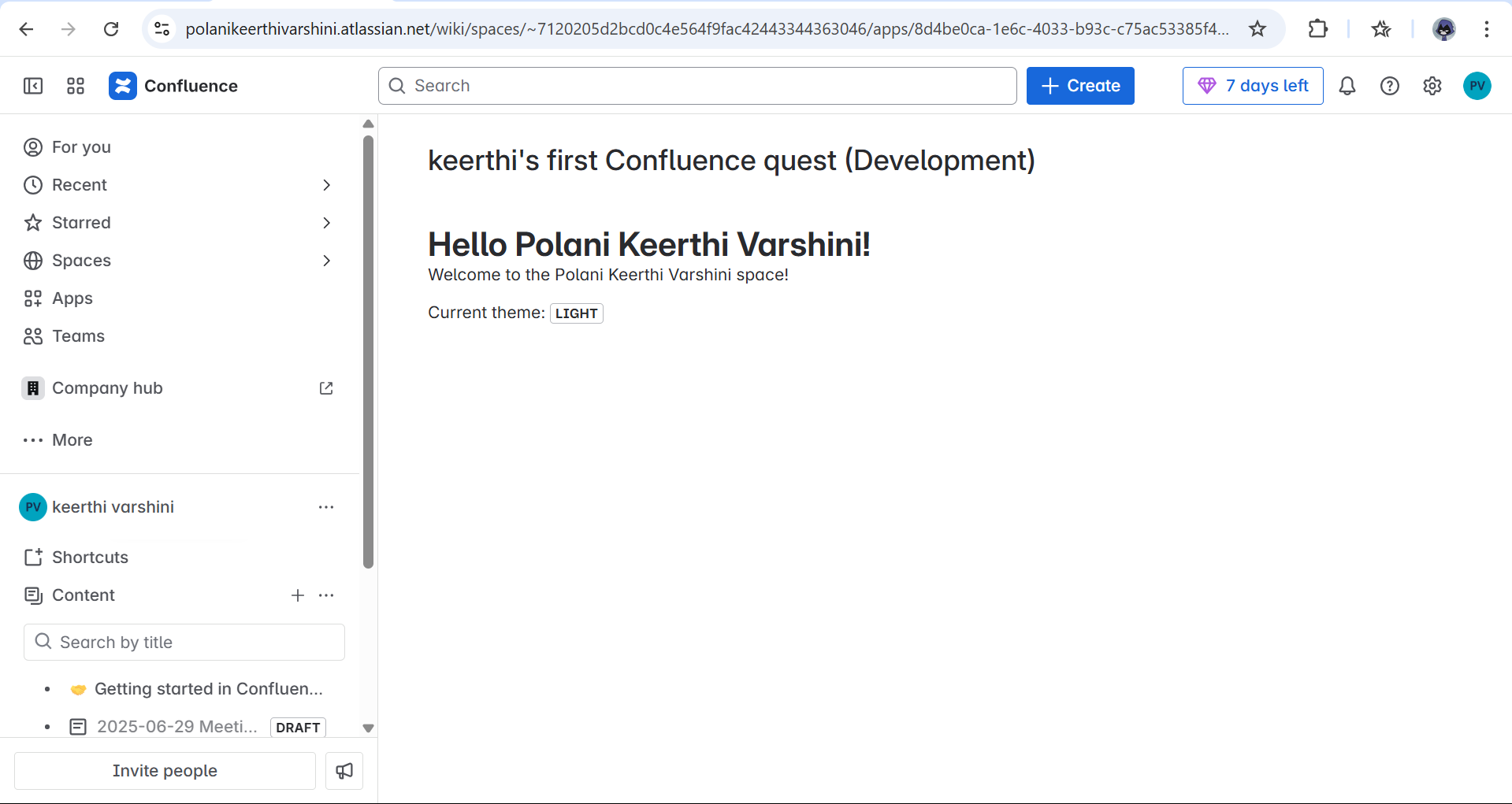This screenshot has height=804, width=1512.
Task: Open the PV account avatar menu in the header
Action: tap(1477, 86)
